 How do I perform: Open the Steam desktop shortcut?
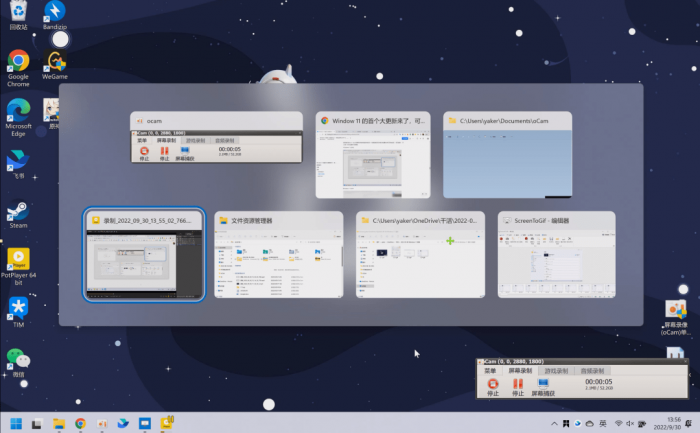coord(18,214)
